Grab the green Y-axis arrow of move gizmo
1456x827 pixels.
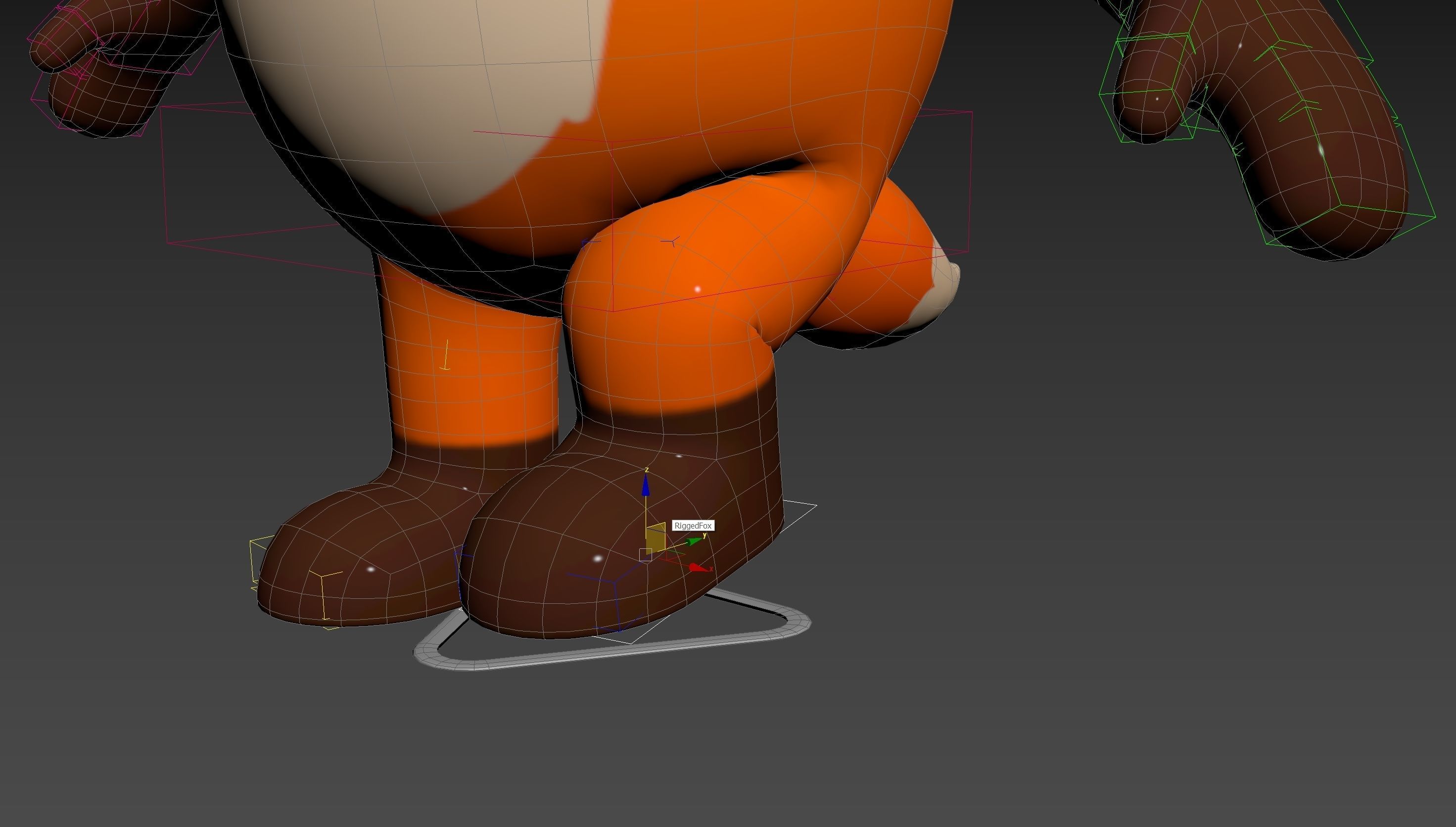click(694, 541)
